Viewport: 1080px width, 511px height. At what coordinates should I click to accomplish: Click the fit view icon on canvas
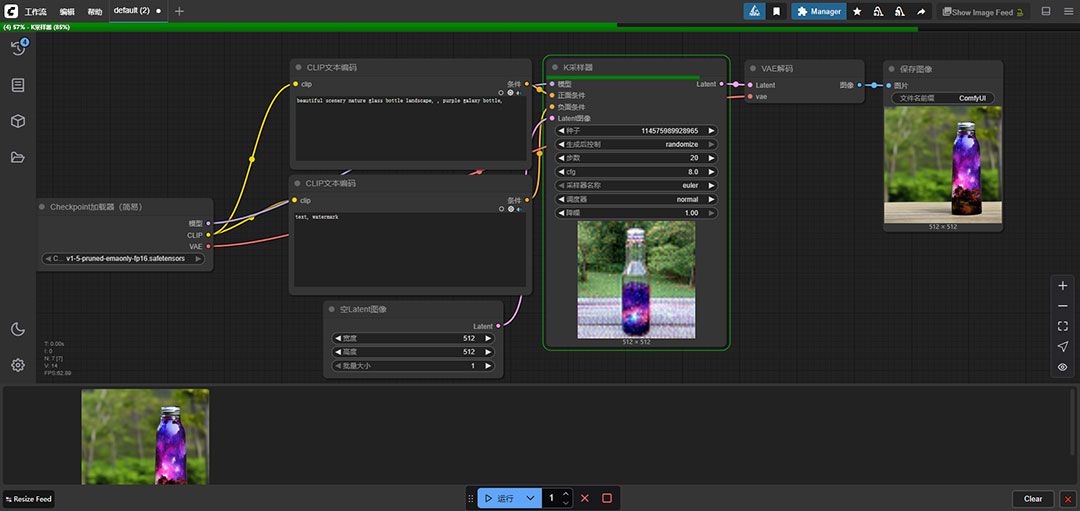pos(1062,326)
